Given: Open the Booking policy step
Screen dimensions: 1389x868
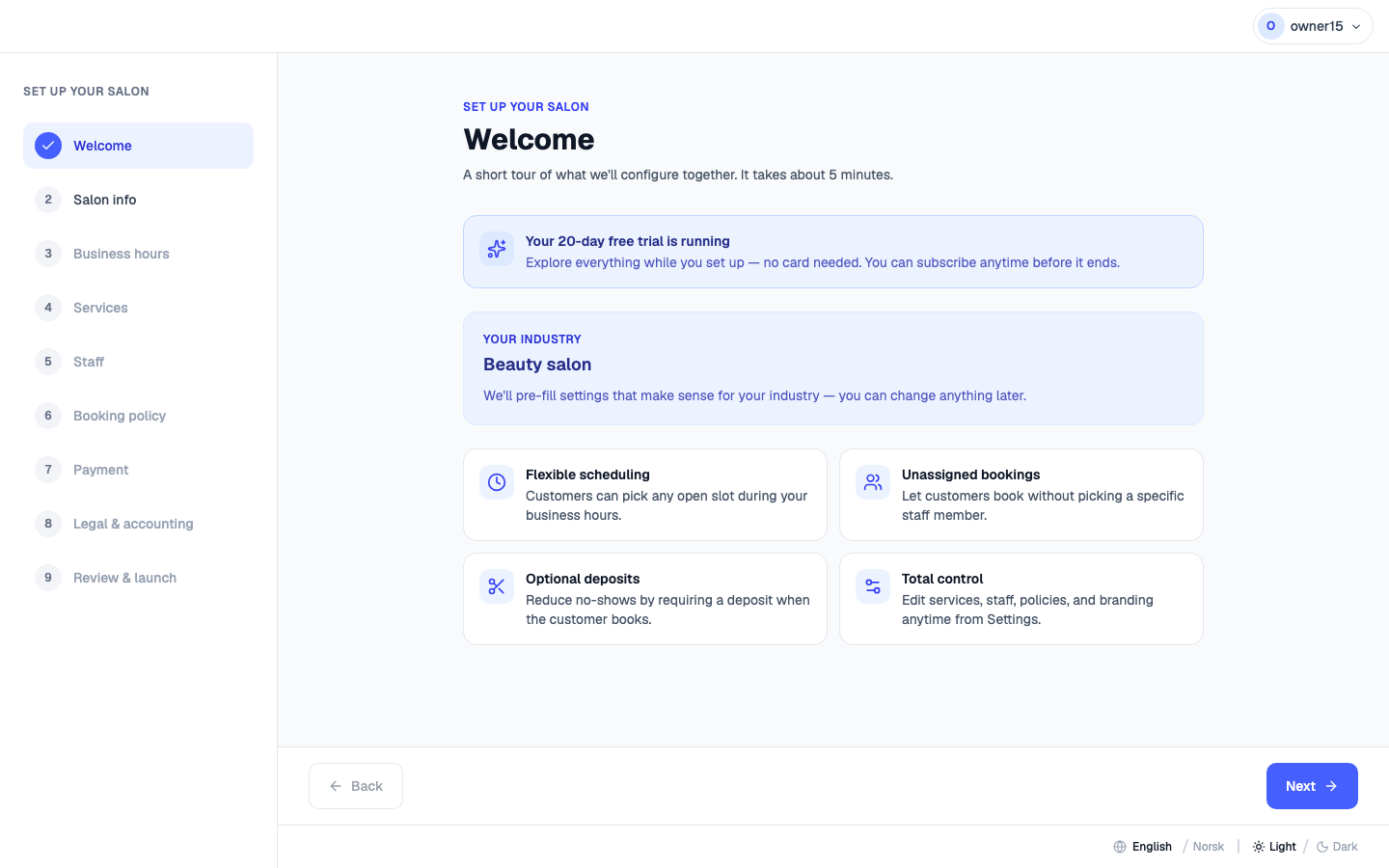Looking at the screenshot, I should (x=138, y=416).
